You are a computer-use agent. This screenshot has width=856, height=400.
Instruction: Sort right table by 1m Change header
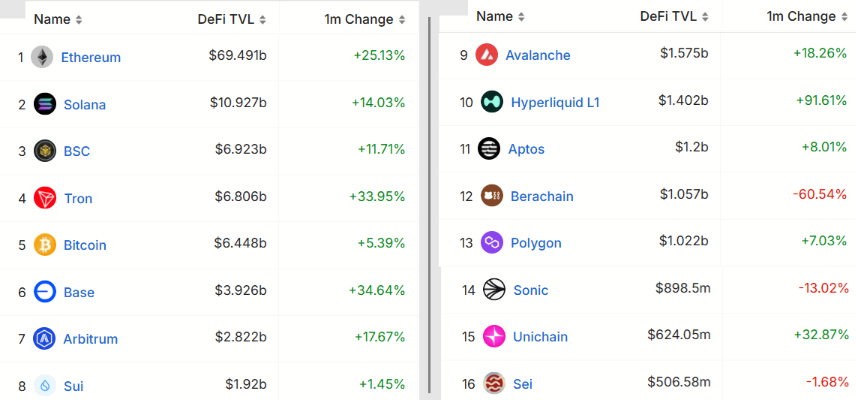coord(807,16)
